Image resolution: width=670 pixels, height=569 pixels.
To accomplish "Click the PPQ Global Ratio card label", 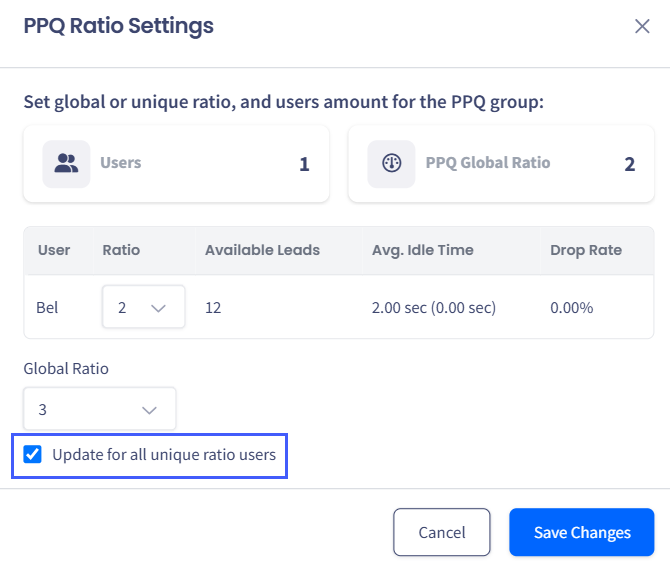I will click(488, 163).
